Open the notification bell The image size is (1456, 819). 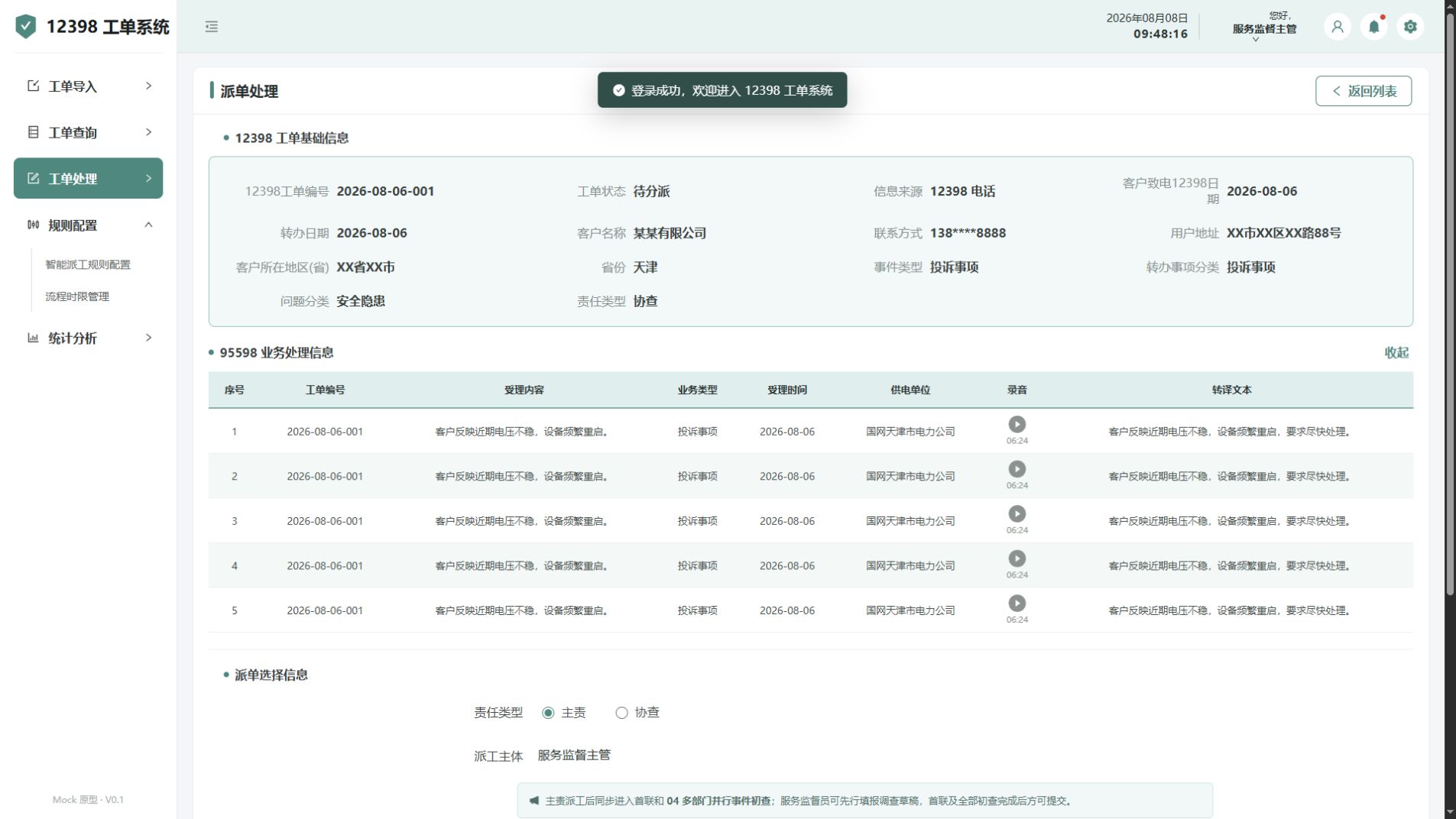(x=1374, y=27)
